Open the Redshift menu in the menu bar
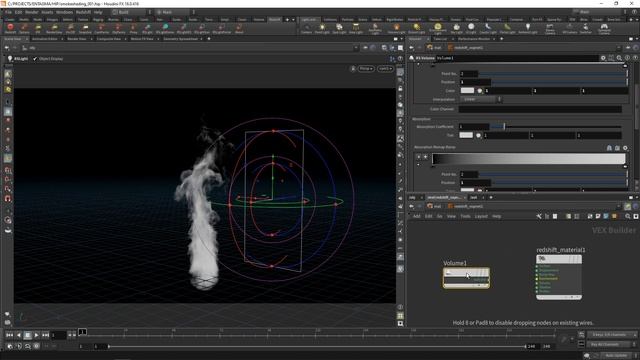Viewport: 640px width, 360px height. click(83, 12)
